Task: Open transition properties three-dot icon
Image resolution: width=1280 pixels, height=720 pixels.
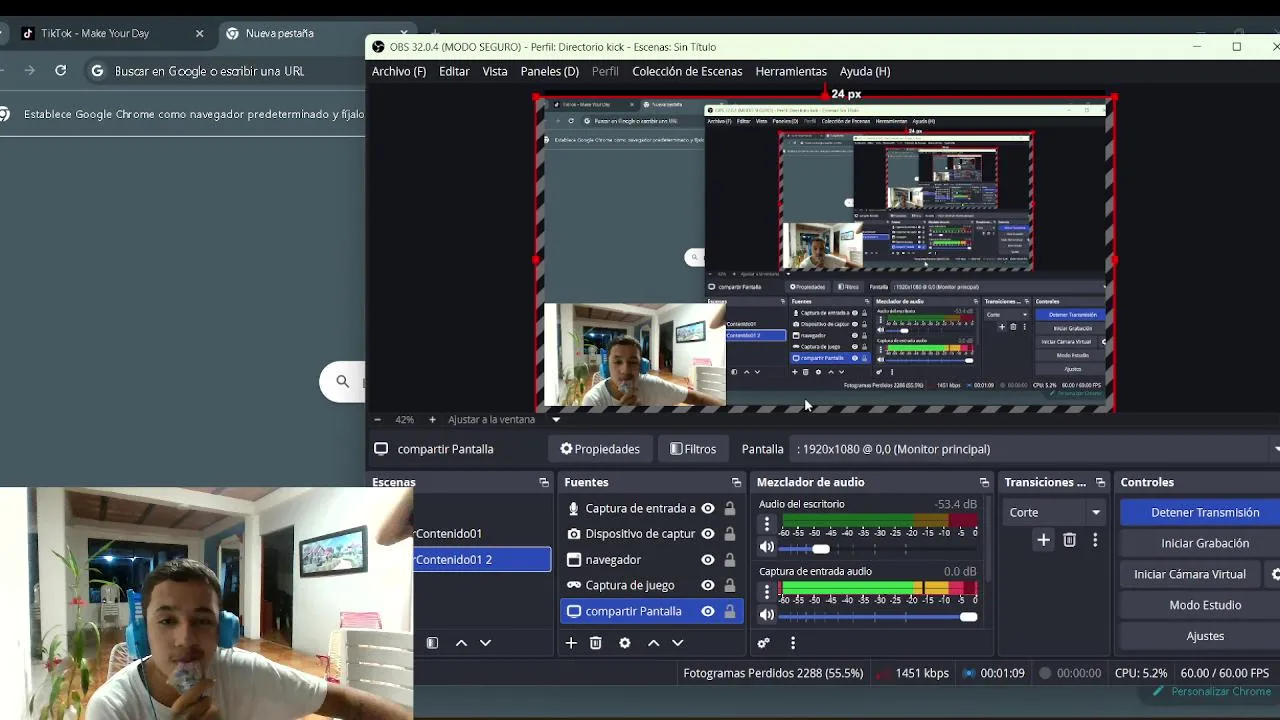Action: [1095, 540]
